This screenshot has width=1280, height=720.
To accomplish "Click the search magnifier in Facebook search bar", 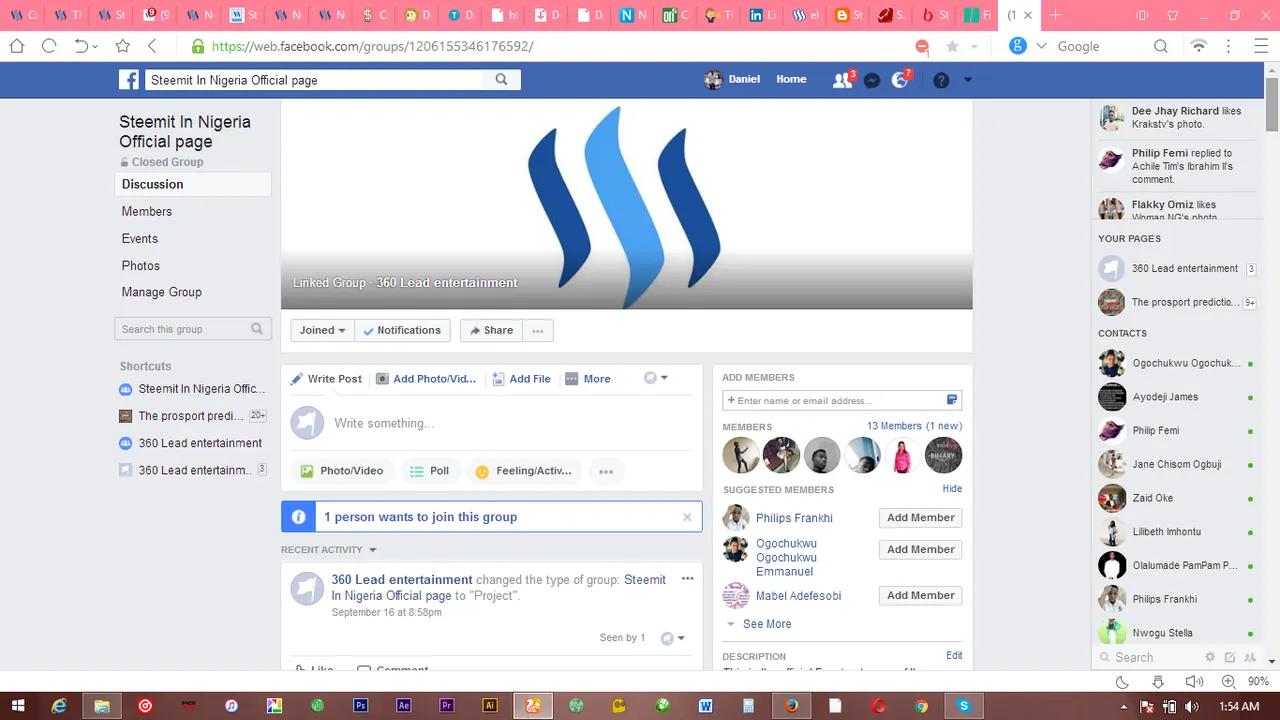I will point(502,80).
